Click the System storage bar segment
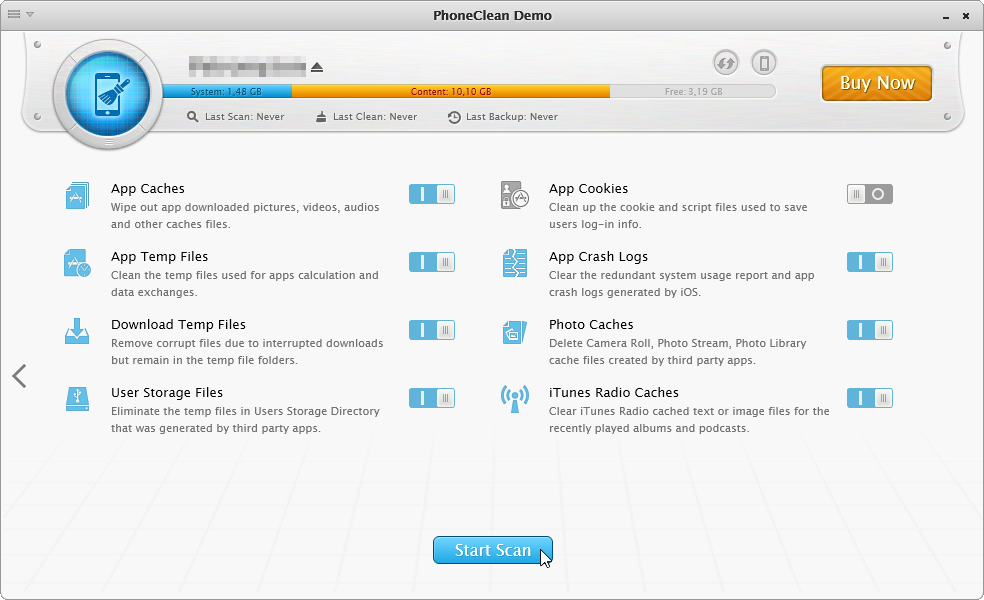 pos(227,92)
